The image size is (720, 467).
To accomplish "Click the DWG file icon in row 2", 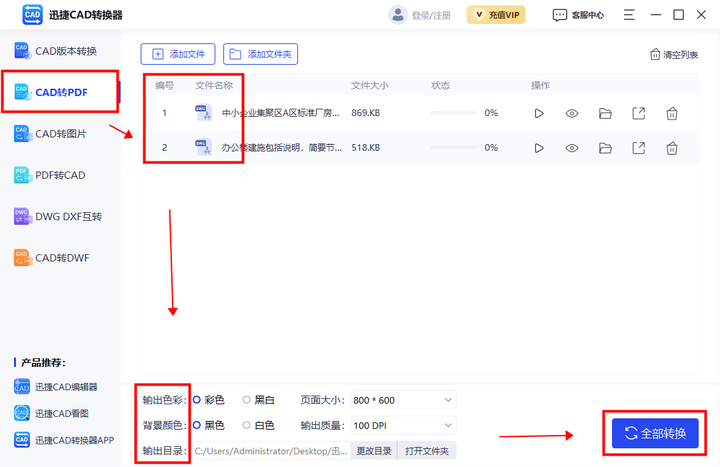I will (203, 147).
